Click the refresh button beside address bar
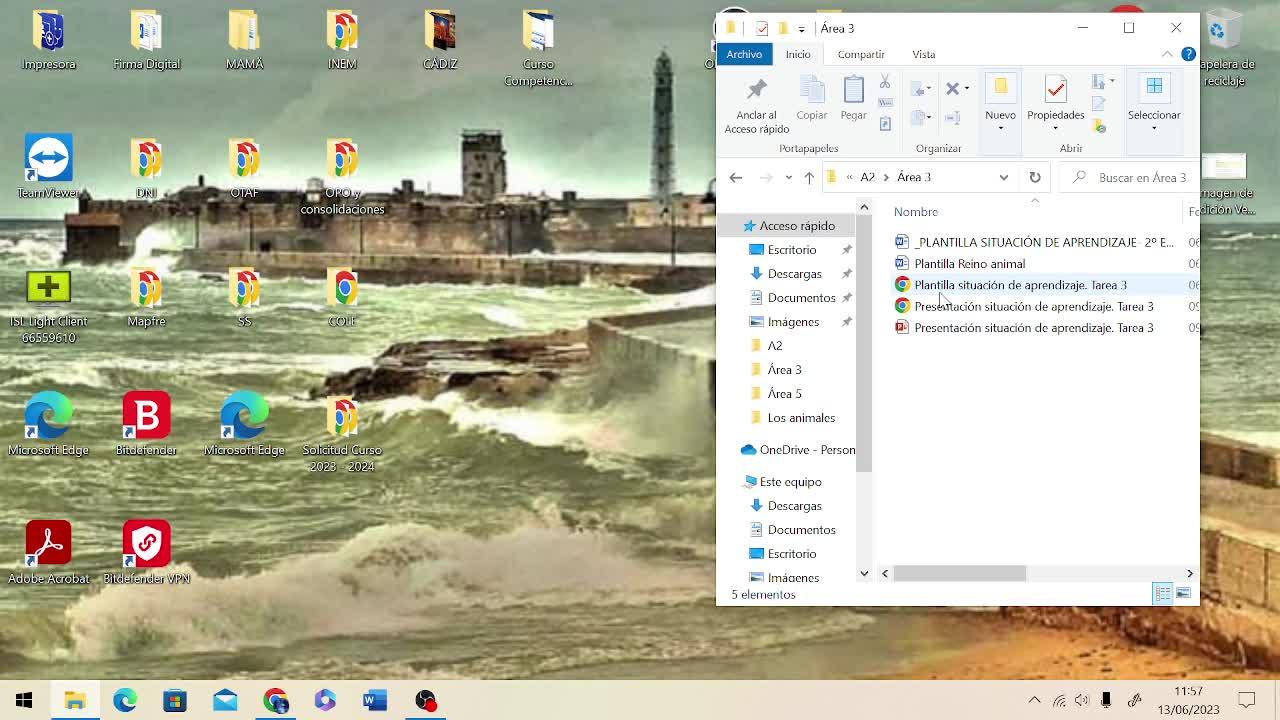 point(1035,177)
